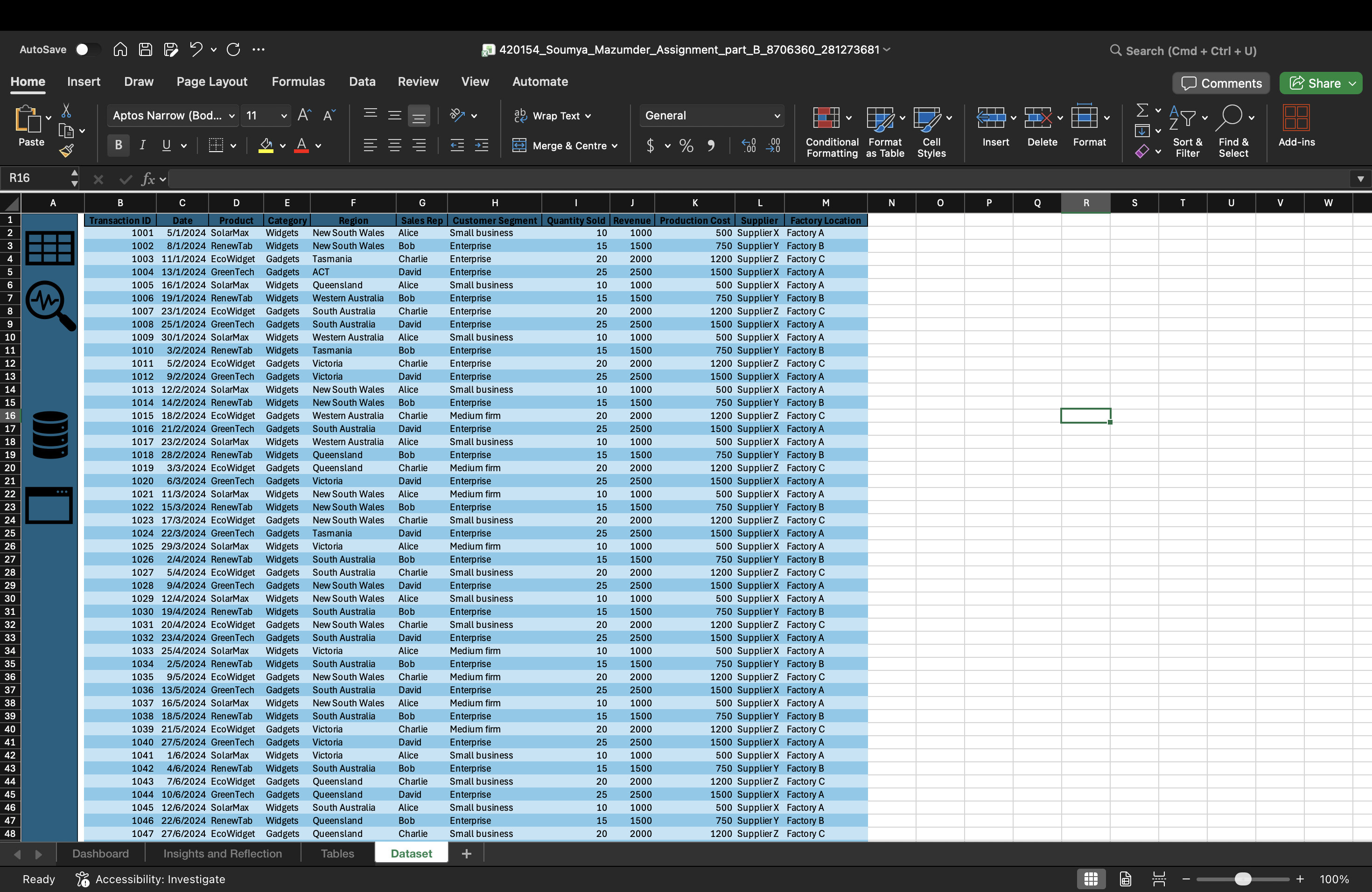This screenshot has height=892, width=1372.
Task: Toggle Bold formatting
Action: click(118, 145)
